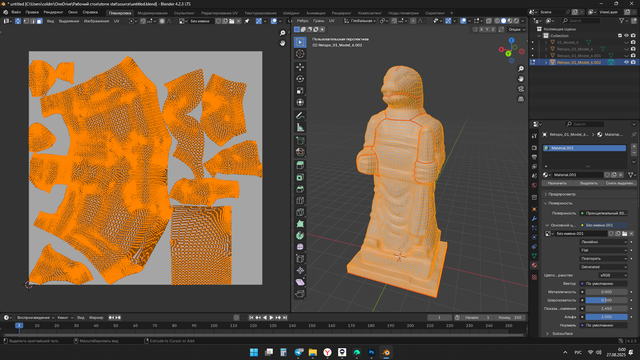Click the pan hand icon in UV editor
The image size is (640, 360).
pos(282,43)
